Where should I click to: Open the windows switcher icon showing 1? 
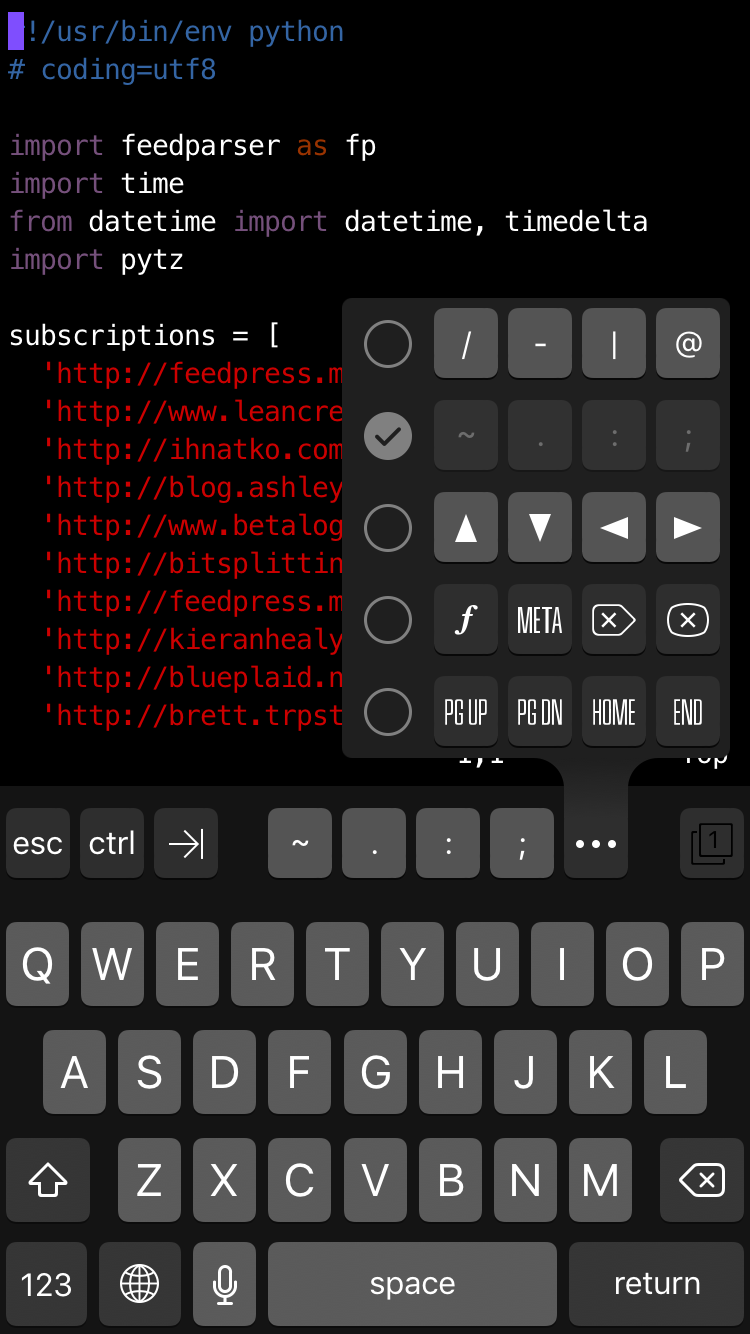click(712, 843)
